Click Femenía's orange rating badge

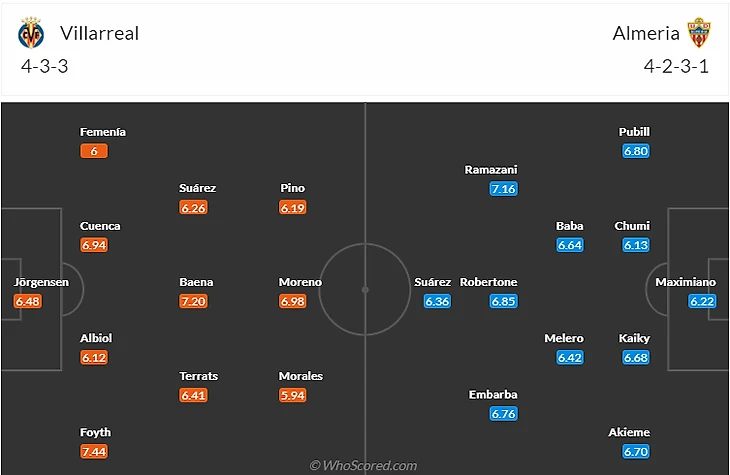click(x=93, y=151)
